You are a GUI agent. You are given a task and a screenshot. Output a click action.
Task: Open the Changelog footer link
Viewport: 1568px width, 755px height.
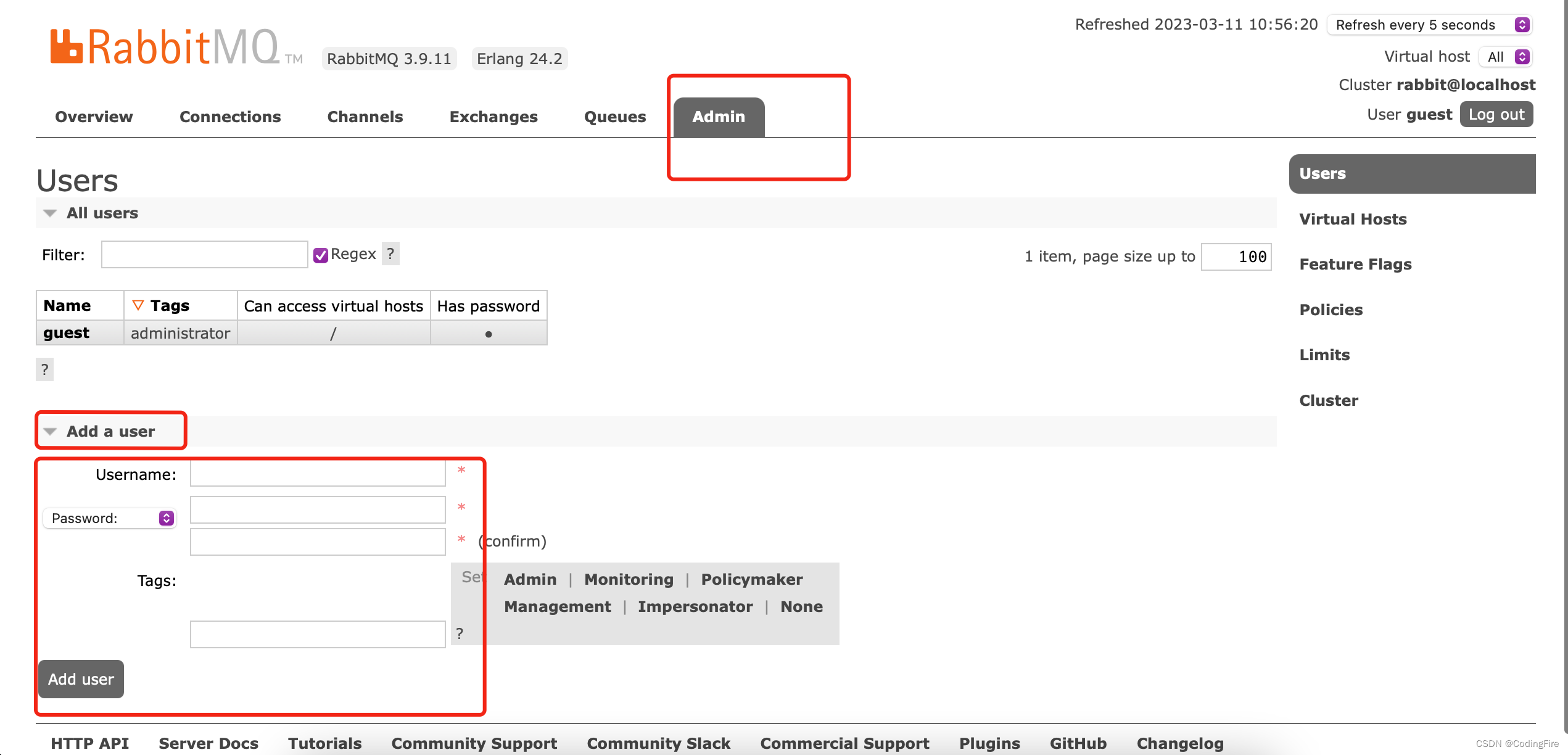1180,743
